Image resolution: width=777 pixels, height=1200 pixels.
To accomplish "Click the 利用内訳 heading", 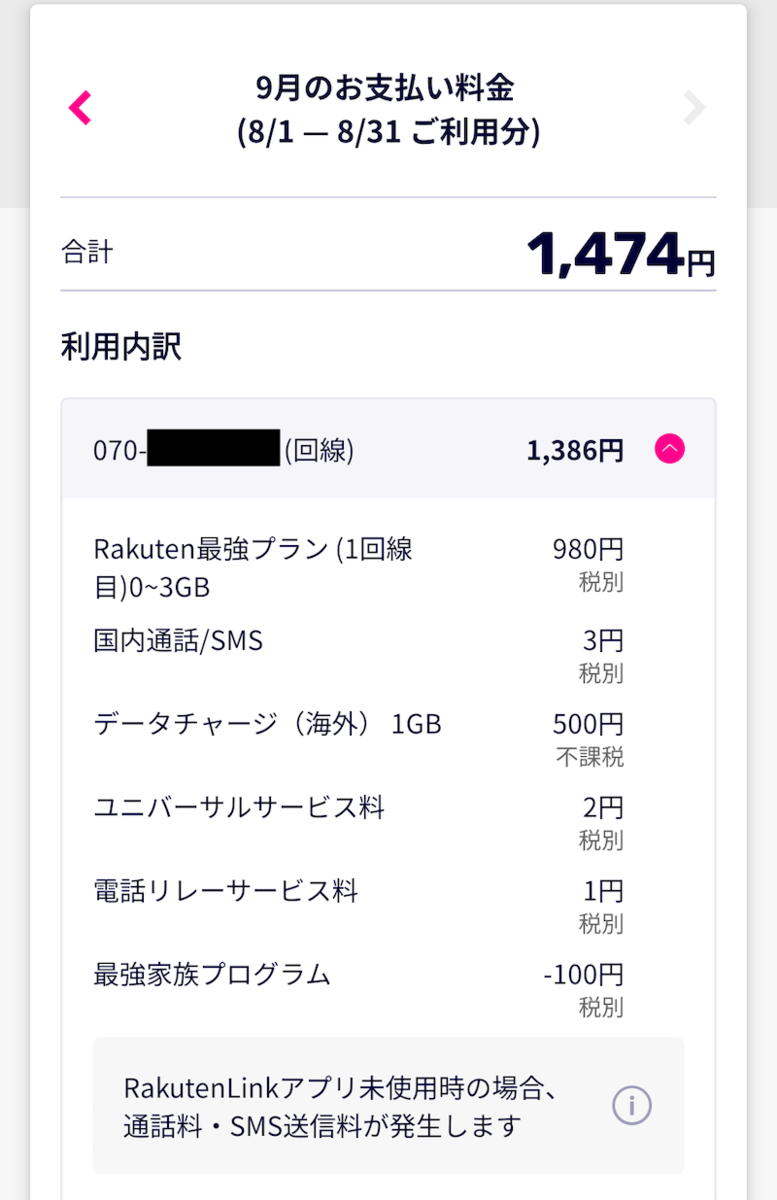I will point(121,346).
